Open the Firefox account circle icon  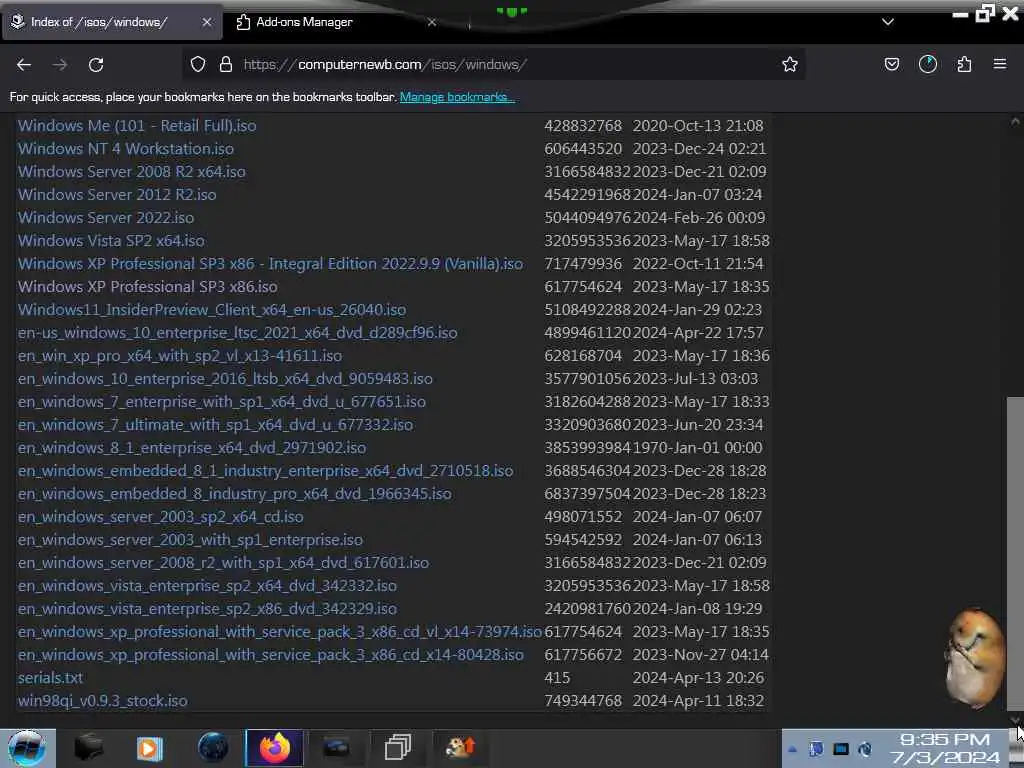[x=928, y=64]
